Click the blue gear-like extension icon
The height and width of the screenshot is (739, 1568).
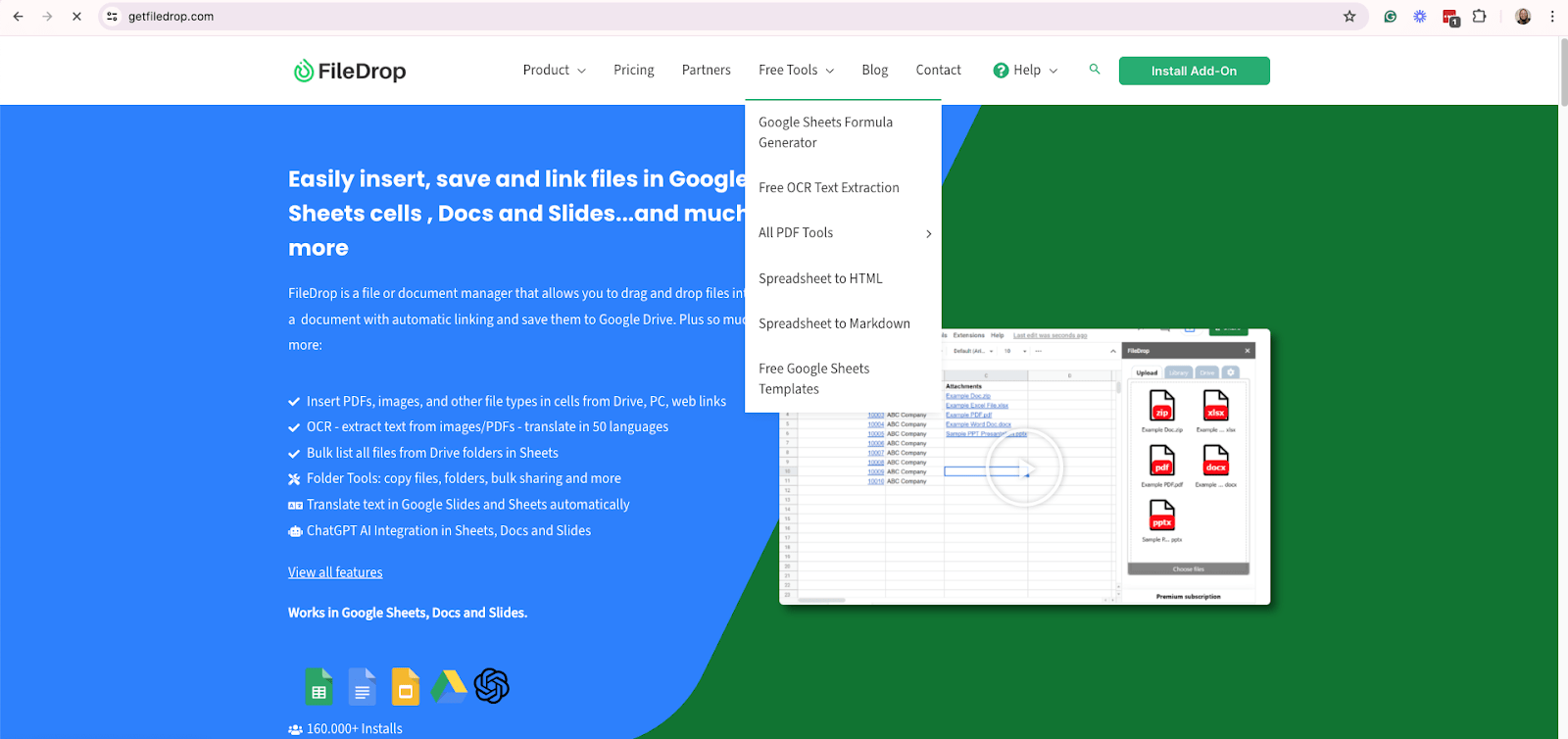tap(1420, 17)
